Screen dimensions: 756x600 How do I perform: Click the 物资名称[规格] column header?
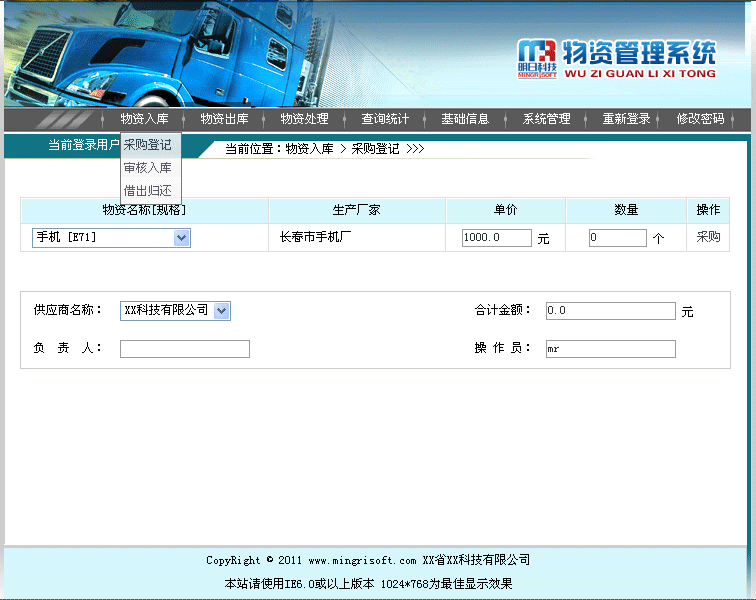144,210
